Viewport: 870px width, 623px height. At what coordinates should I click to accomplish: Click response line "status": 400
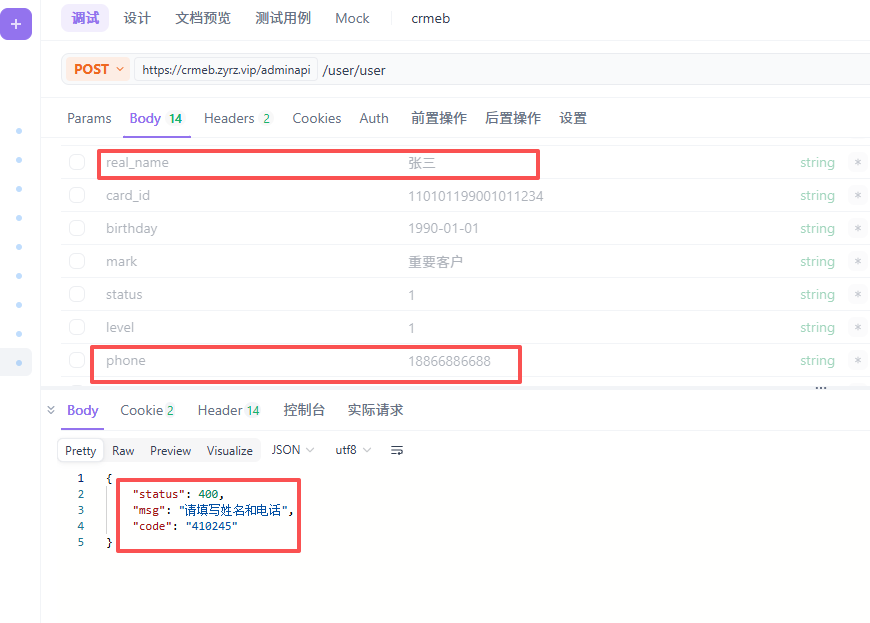pos(178,494)
